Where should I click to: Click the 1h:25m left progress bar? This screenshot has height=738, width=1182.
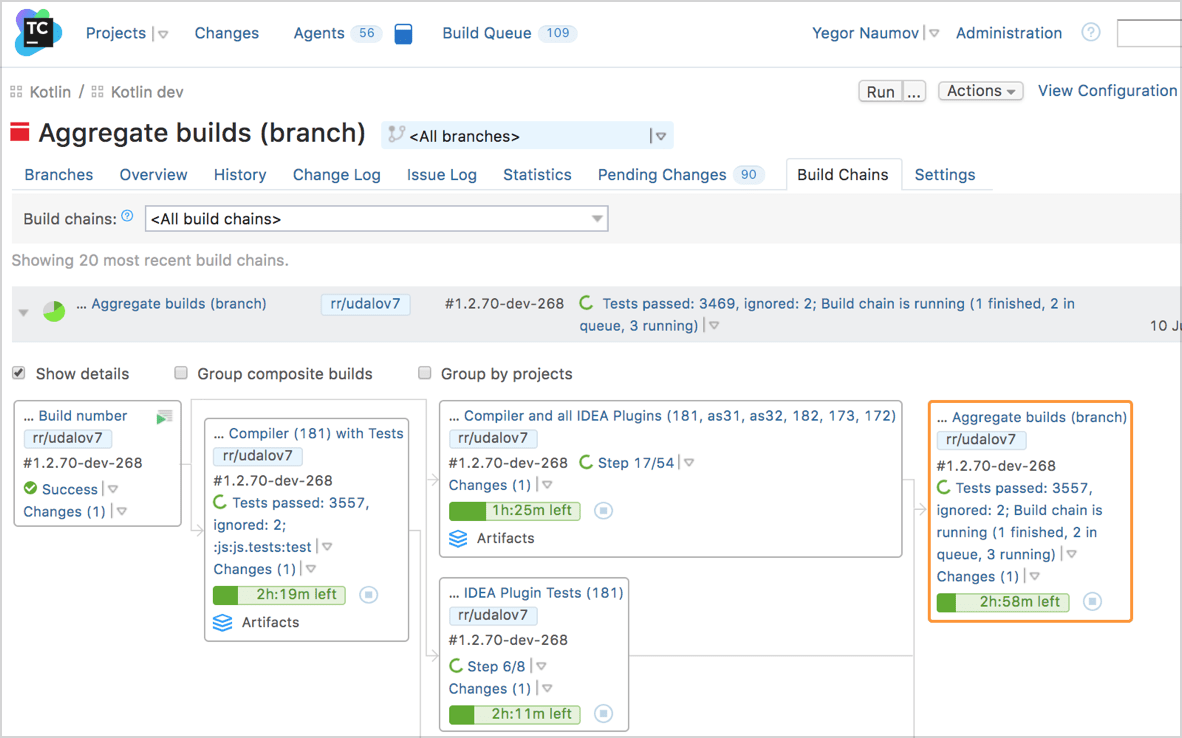pyautogui.click(x=512, y=511)
